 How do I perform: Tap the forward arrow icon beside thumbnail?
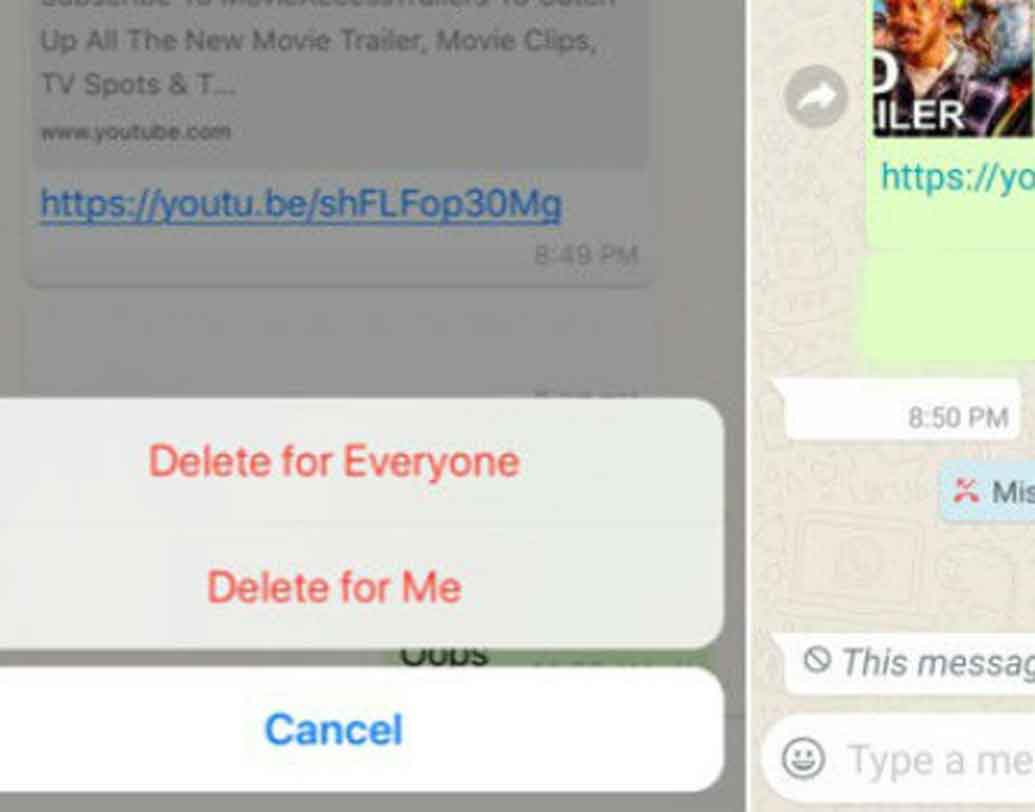click(817, 97)
